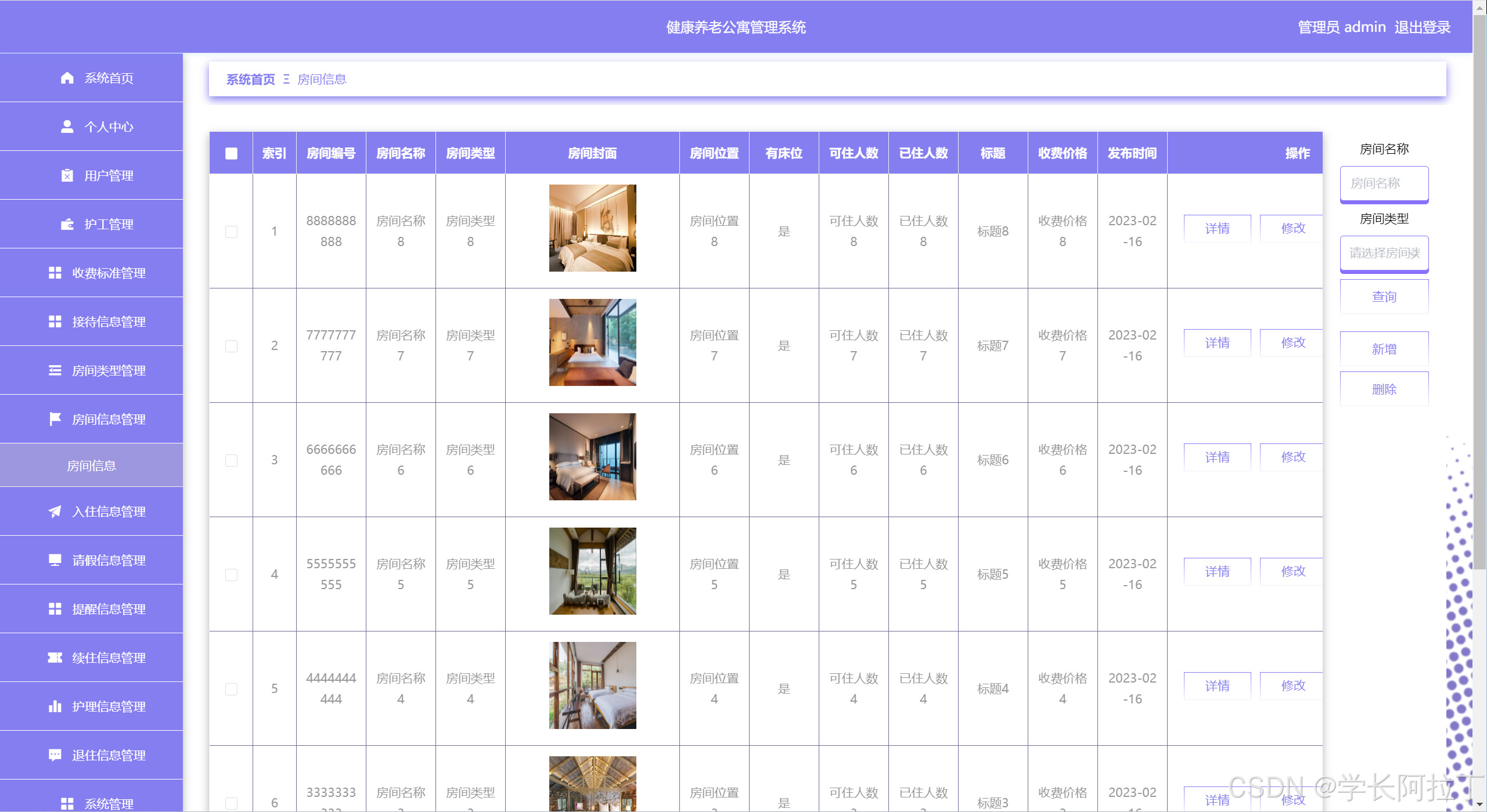Viewport: 1487px width, 812px height.
Task: Select the 个人中心 person icon
Action: pos(67,127)
